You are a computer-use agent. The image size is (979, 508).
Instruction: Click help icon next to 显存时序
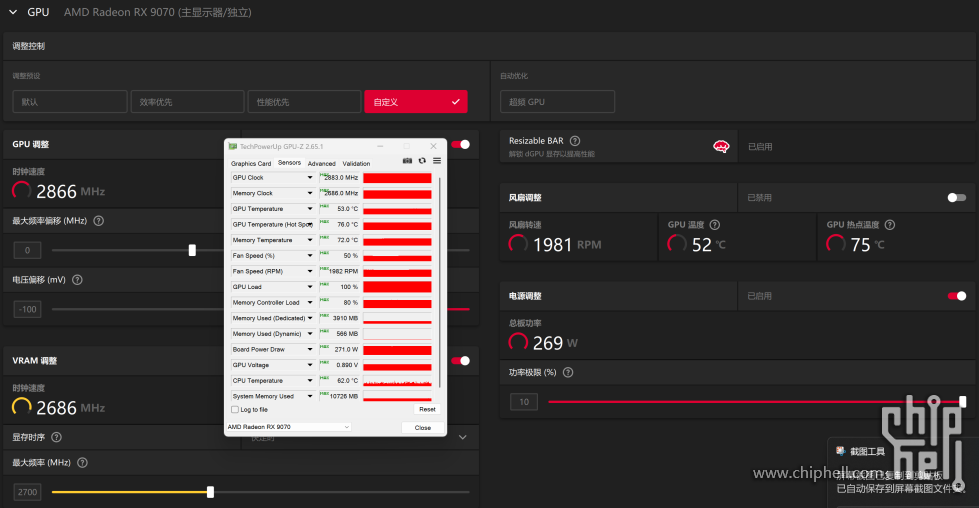pyautogui.click(x=56, y=437)
